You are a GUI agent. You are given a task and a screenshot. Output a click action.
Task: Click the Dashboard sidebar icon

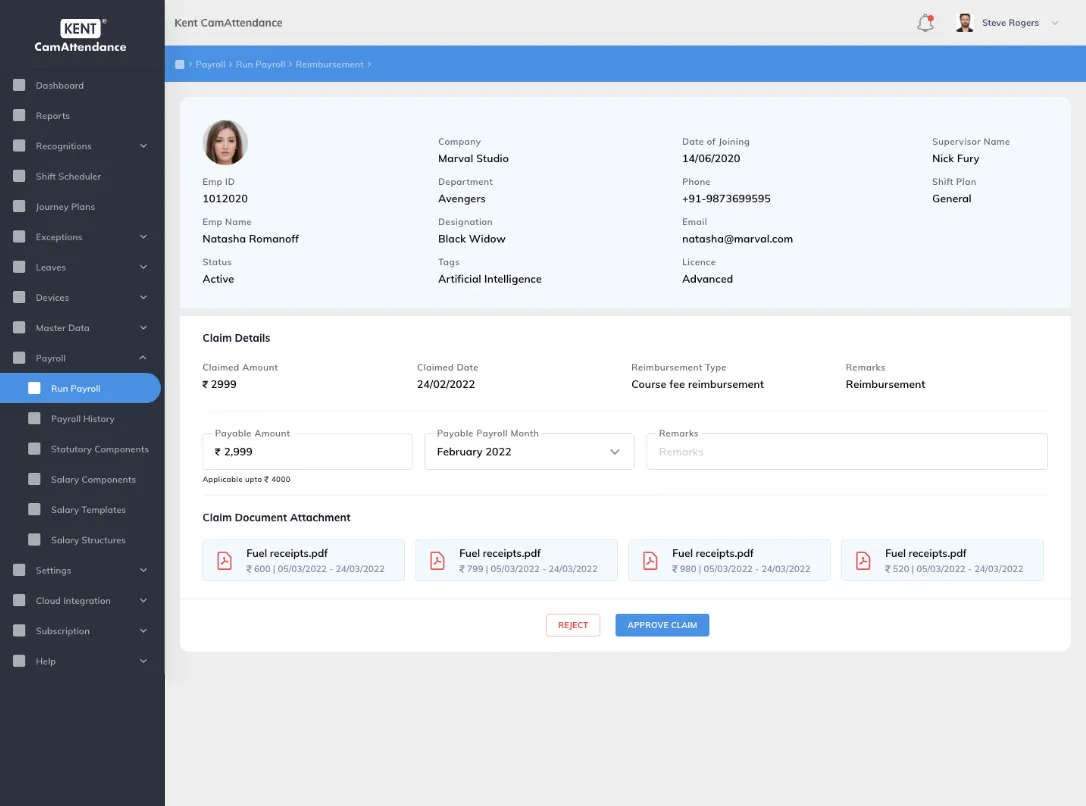19,85
